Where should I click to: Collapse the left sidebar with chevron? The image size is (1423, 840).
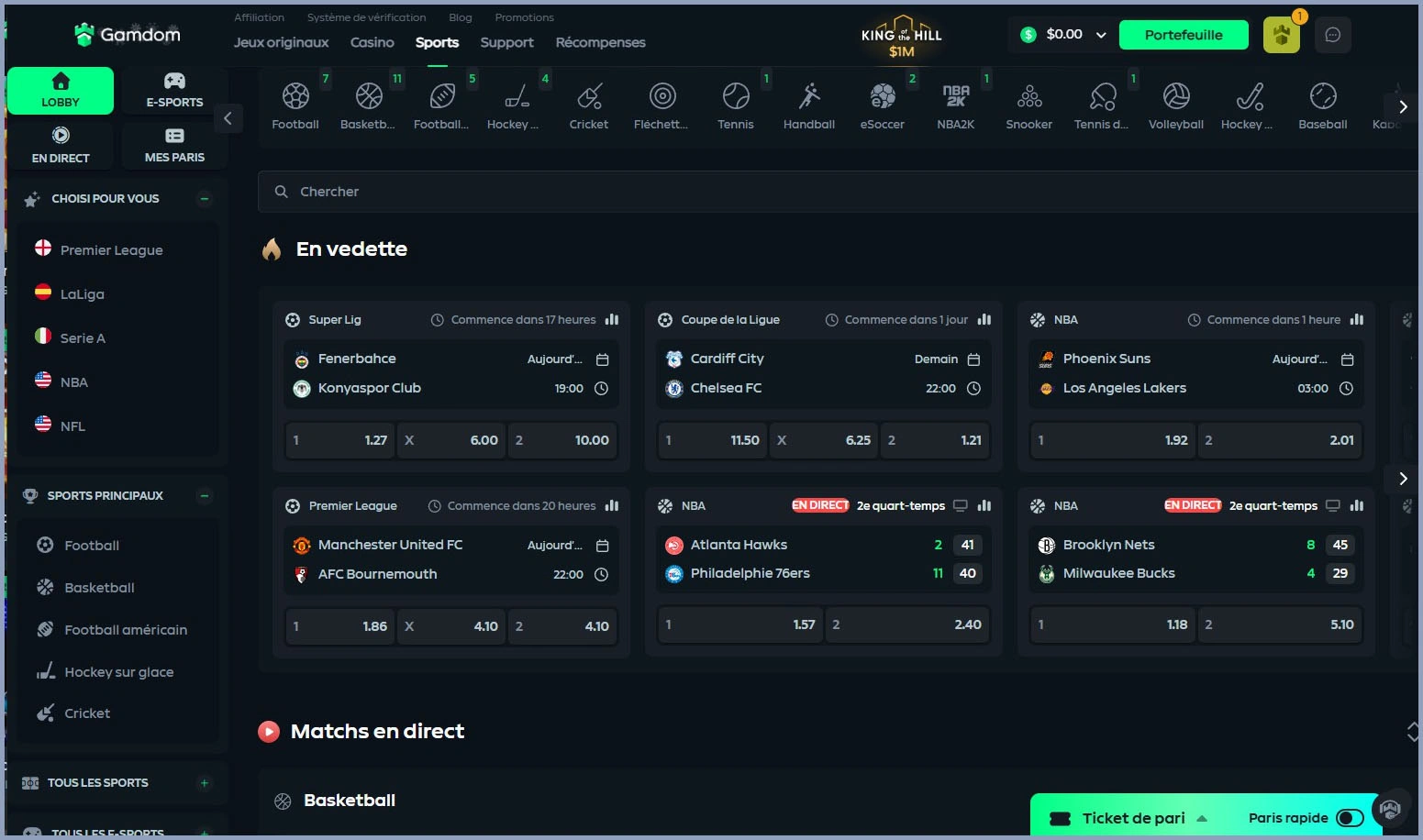228,117
